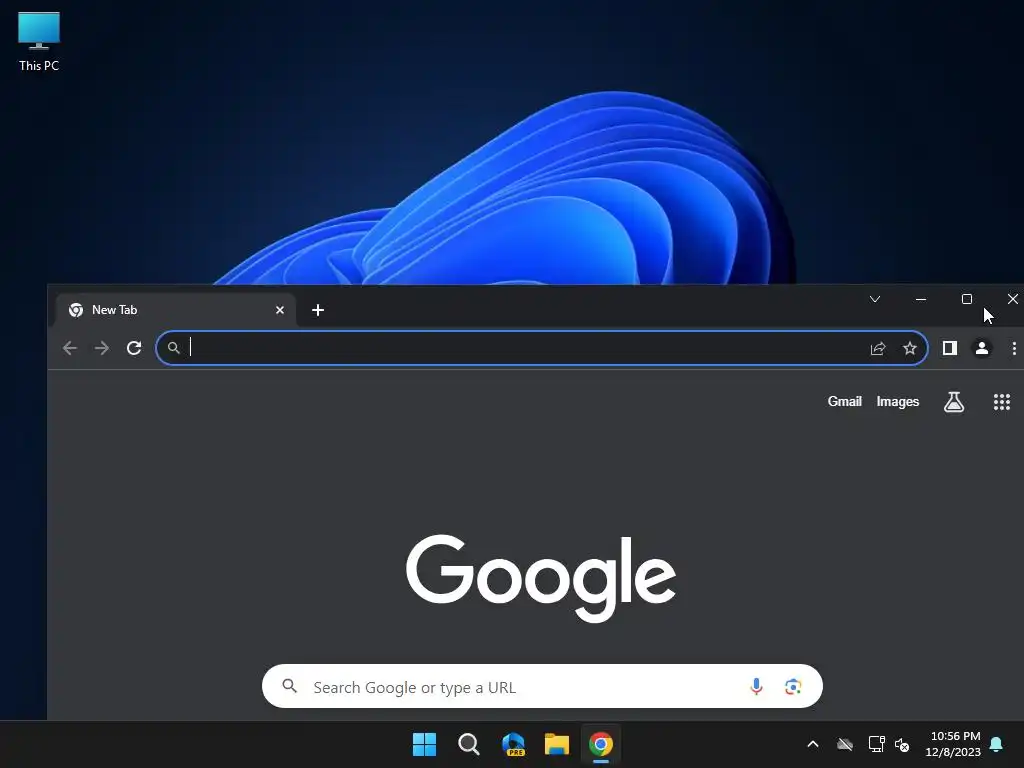Go back using the back arrow
The height and width of the screenshot is (768, 1024).
70,348
